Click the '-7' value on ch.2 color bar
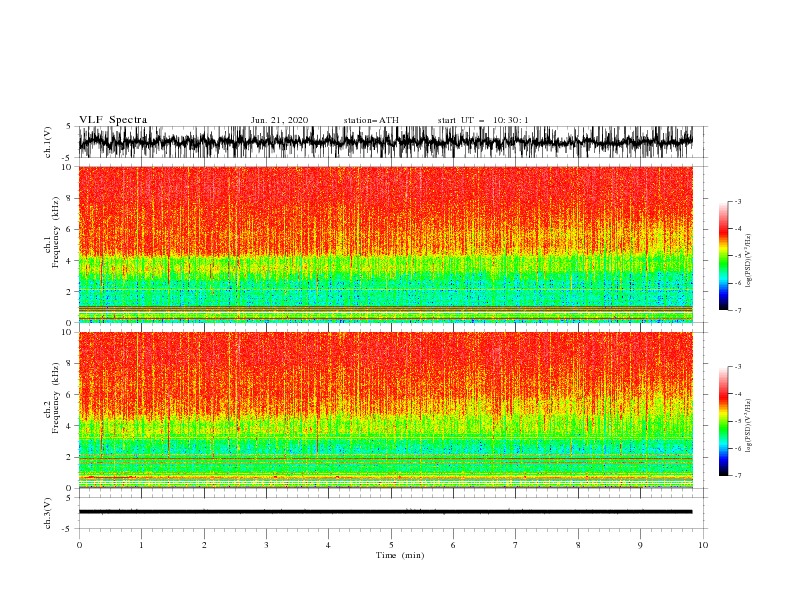 pos(737,475)
